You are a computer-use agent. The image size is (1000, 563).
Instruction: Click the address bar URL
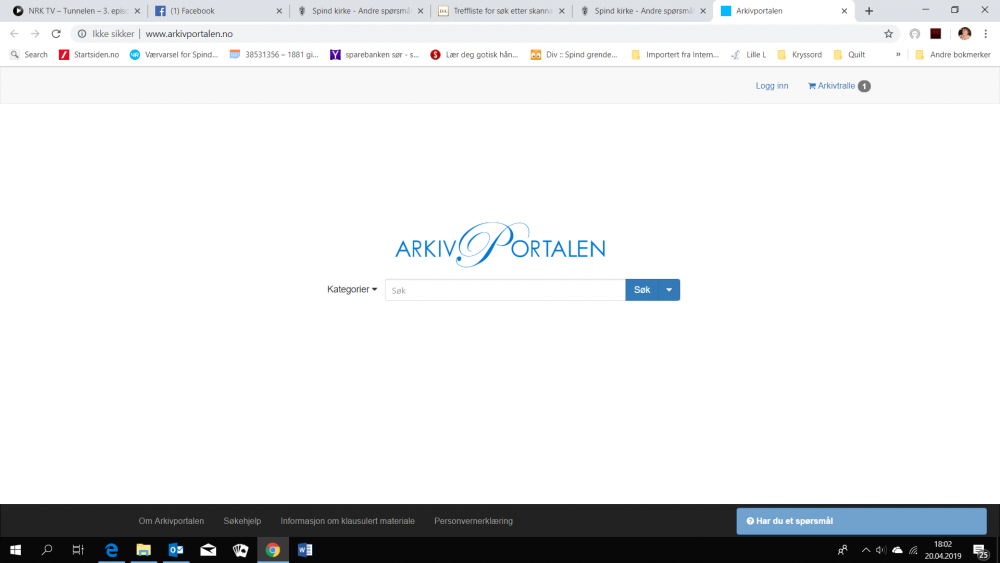[189, 34]
